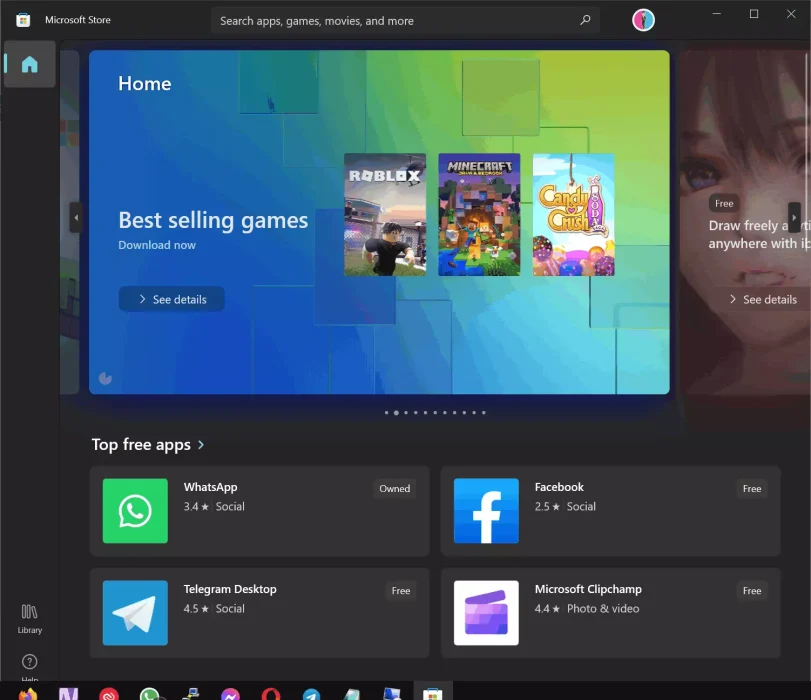Click the 4.4 star Photo & video rating

click(x=587, y=608)
